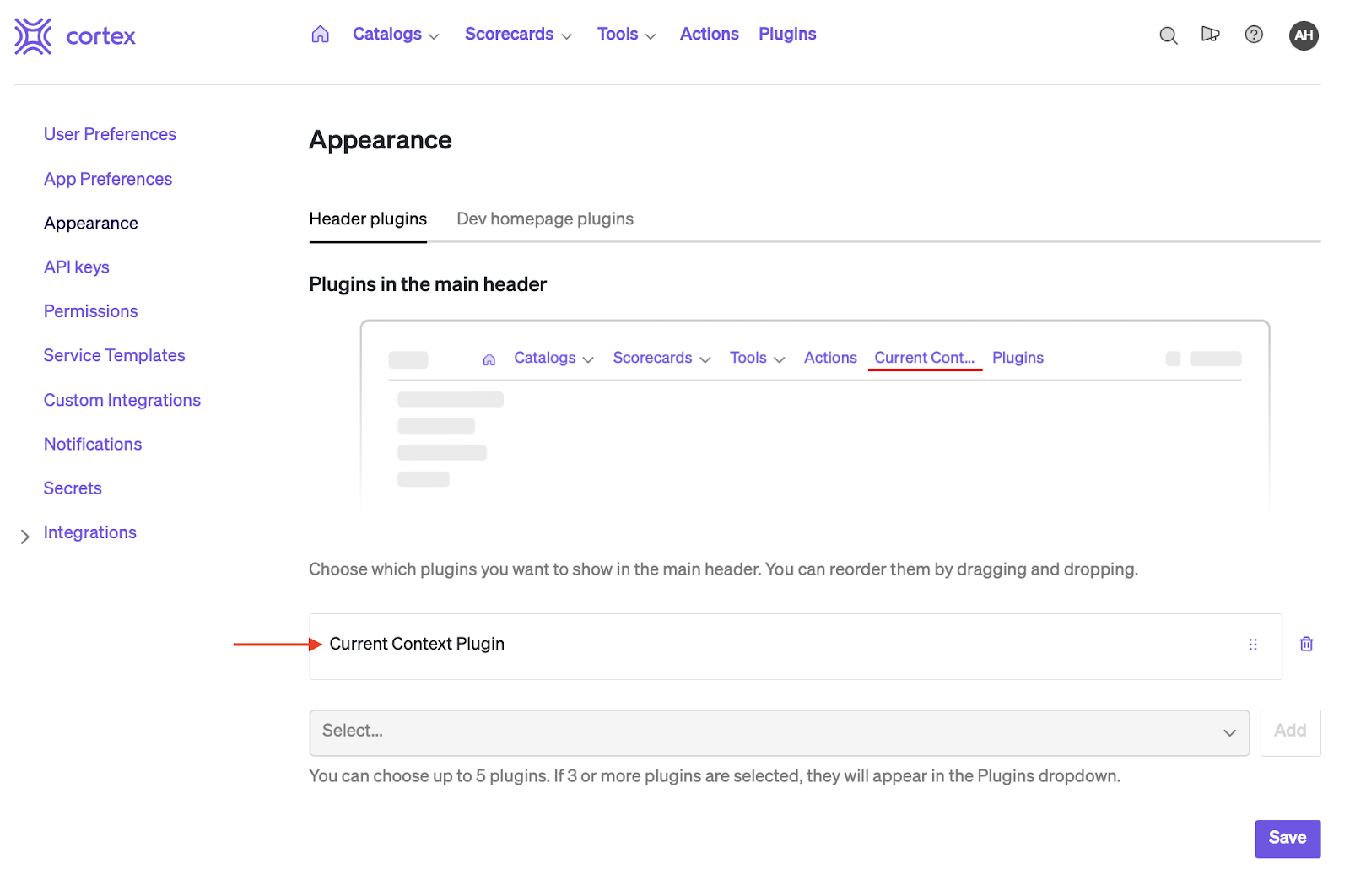Expand the Integrations sidebar section
Viewport: 1350px width, 896px height.
pos(25,537)
